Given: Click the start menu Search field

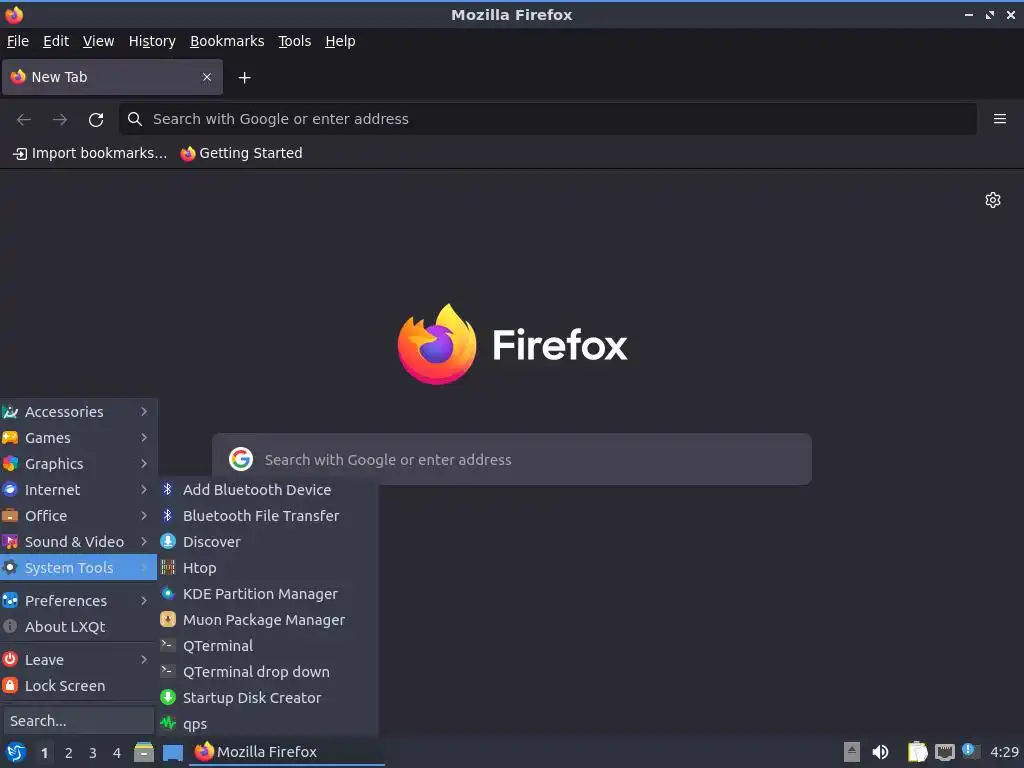Looking at the screenshot, I should (78, 721).
